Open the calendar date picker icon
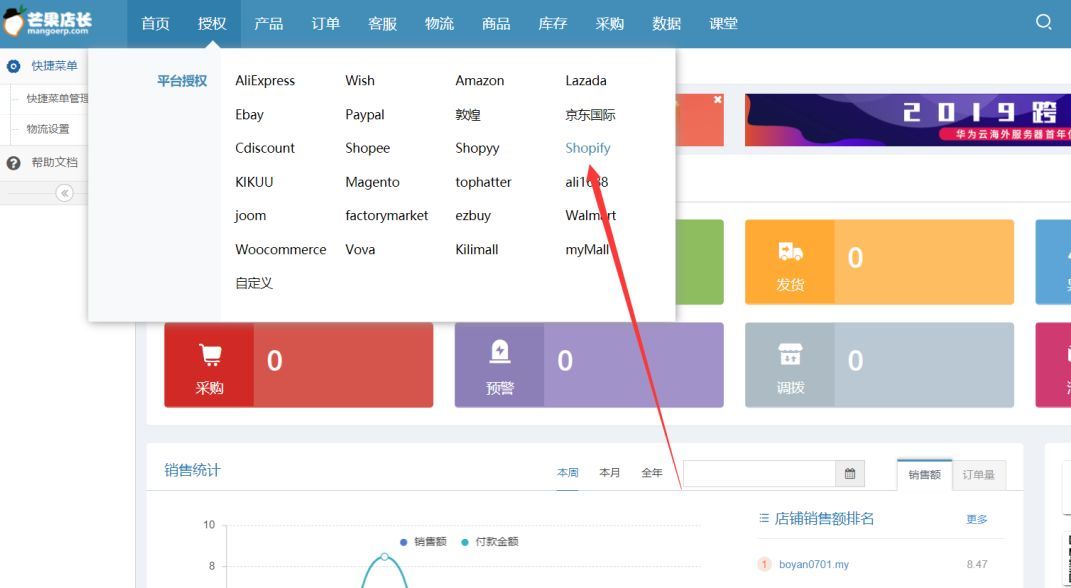 [850, 473]
